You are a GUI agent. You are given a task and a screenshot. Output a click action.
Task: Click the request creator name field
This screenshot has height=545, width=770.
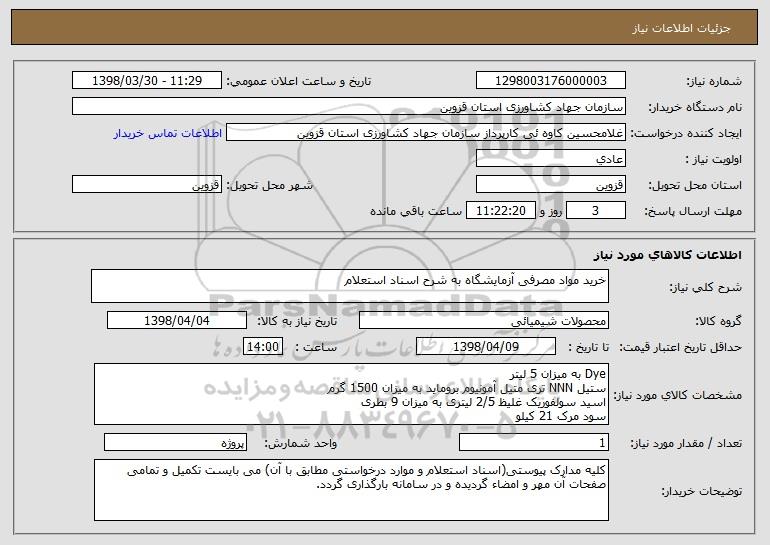[426, 133]
